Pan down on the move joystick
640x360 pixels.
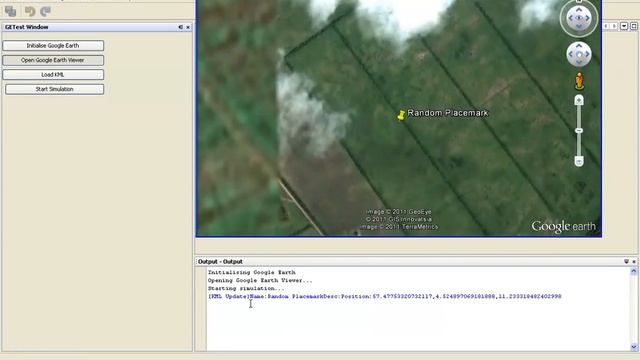pyautogui.click(x=579, y=62)
